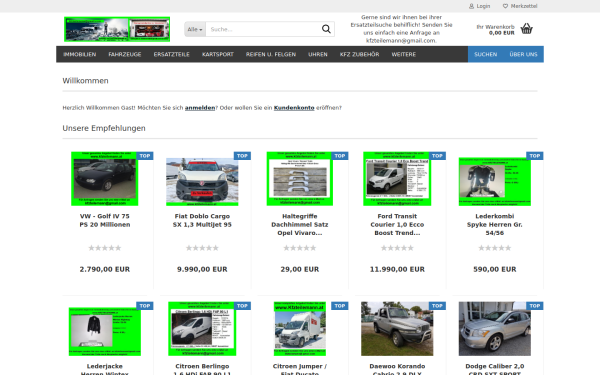Click TOP badge on Lederjacke card

[145, 306]
